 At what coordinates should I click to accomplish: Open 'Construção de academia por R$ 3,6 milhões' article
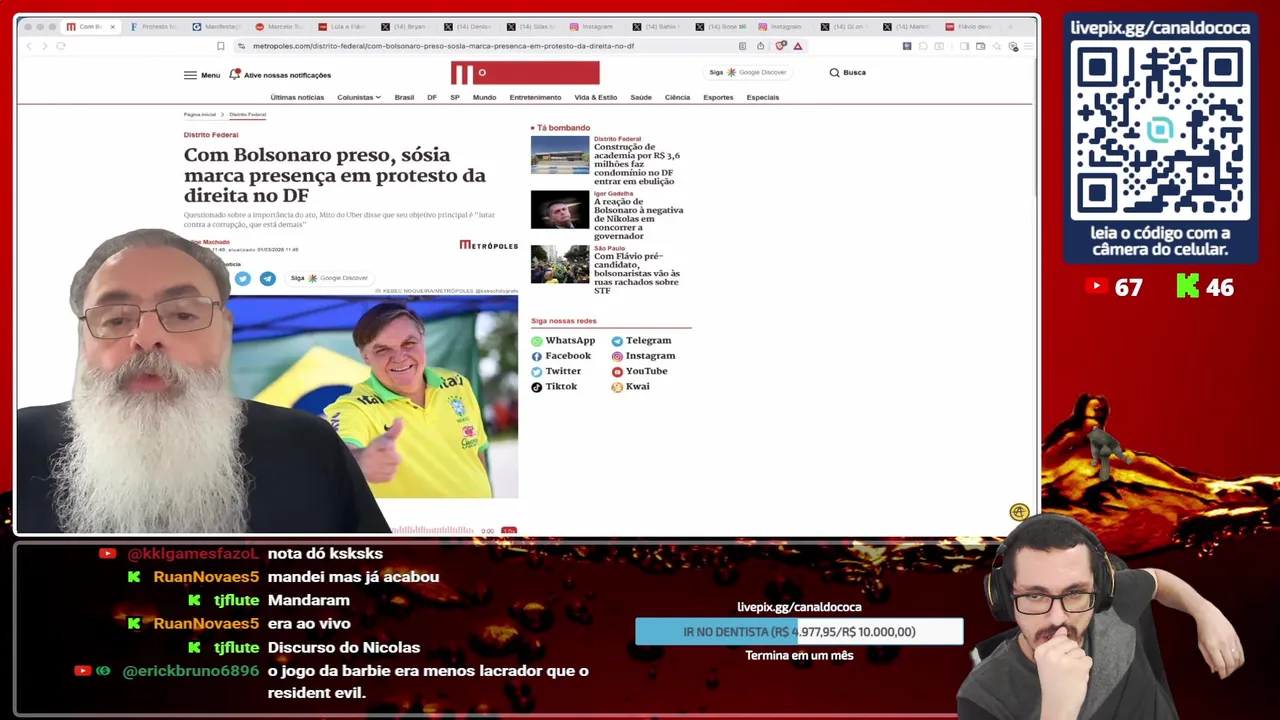pyautogui.click(x=637, y=164)
